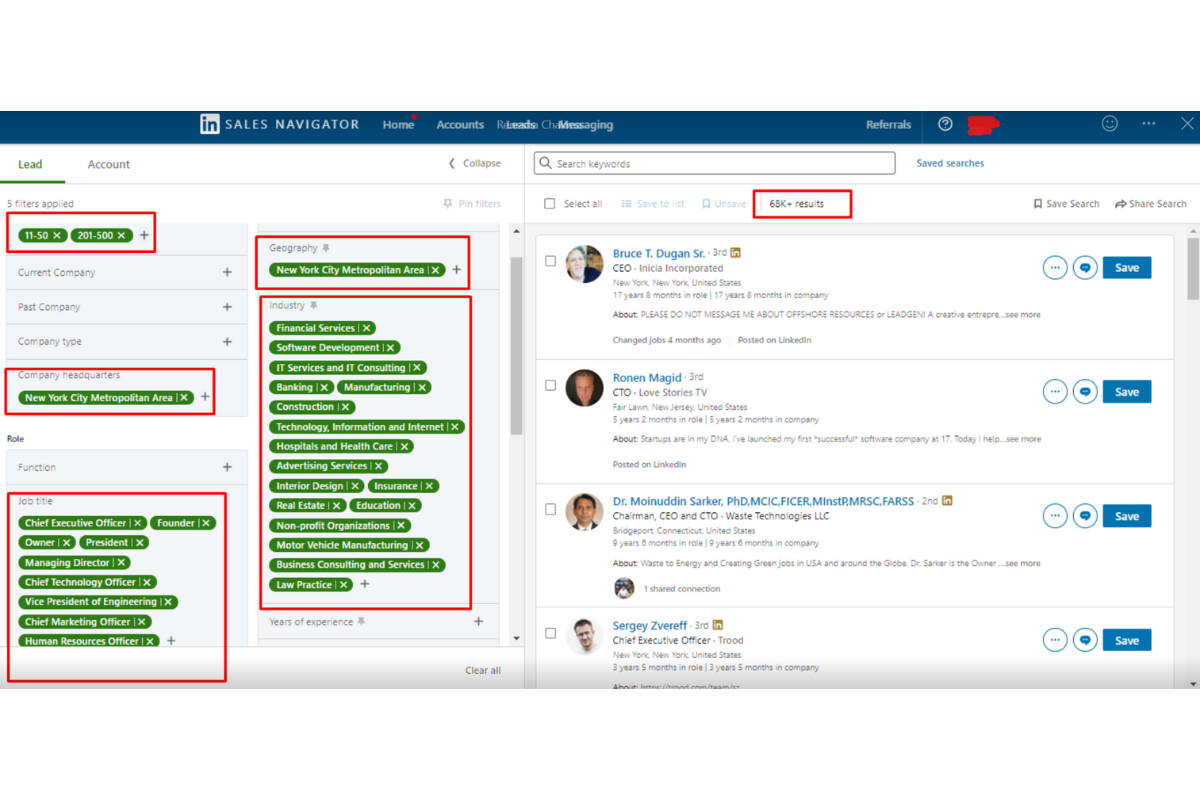Save Bruce T. Dugan Sr. as lead
This screenshot has height=800, width=1200.
pyautogui.click(x=1127, y=268)
